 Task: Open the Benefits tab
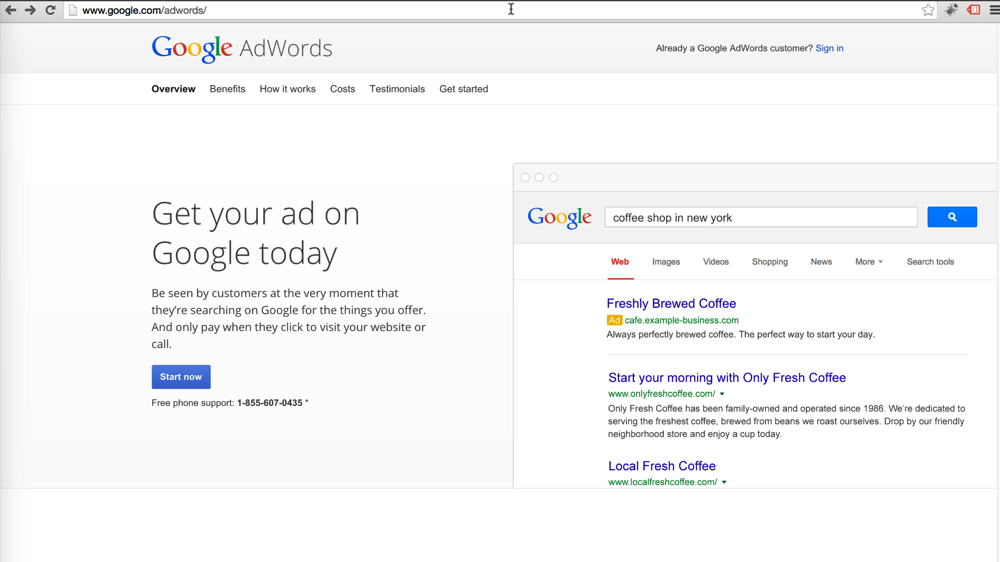pyautogui.click(x=227, y=89)
